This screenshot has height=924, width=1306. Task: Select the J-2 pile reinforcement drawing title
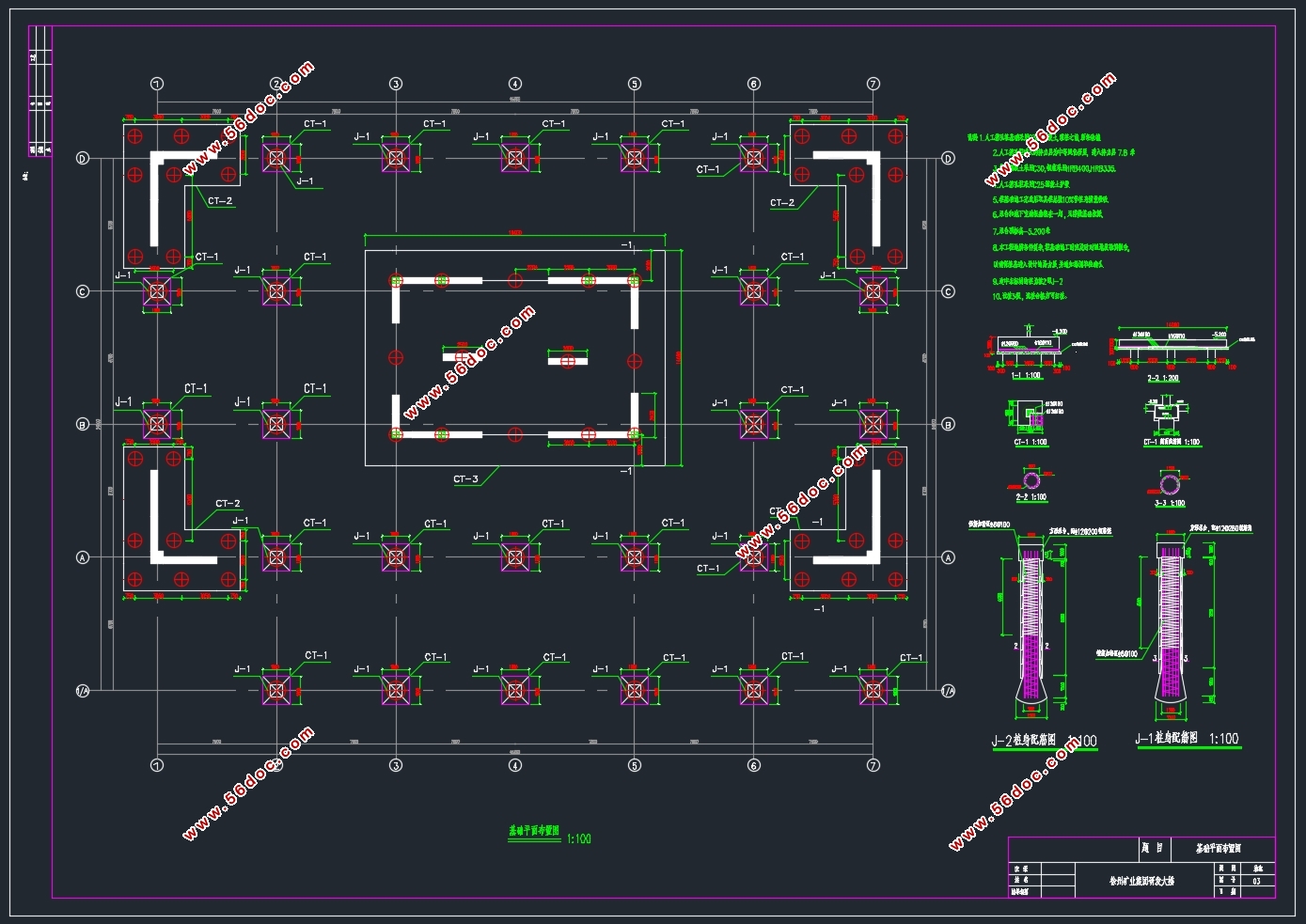(x=1044, y=741)
